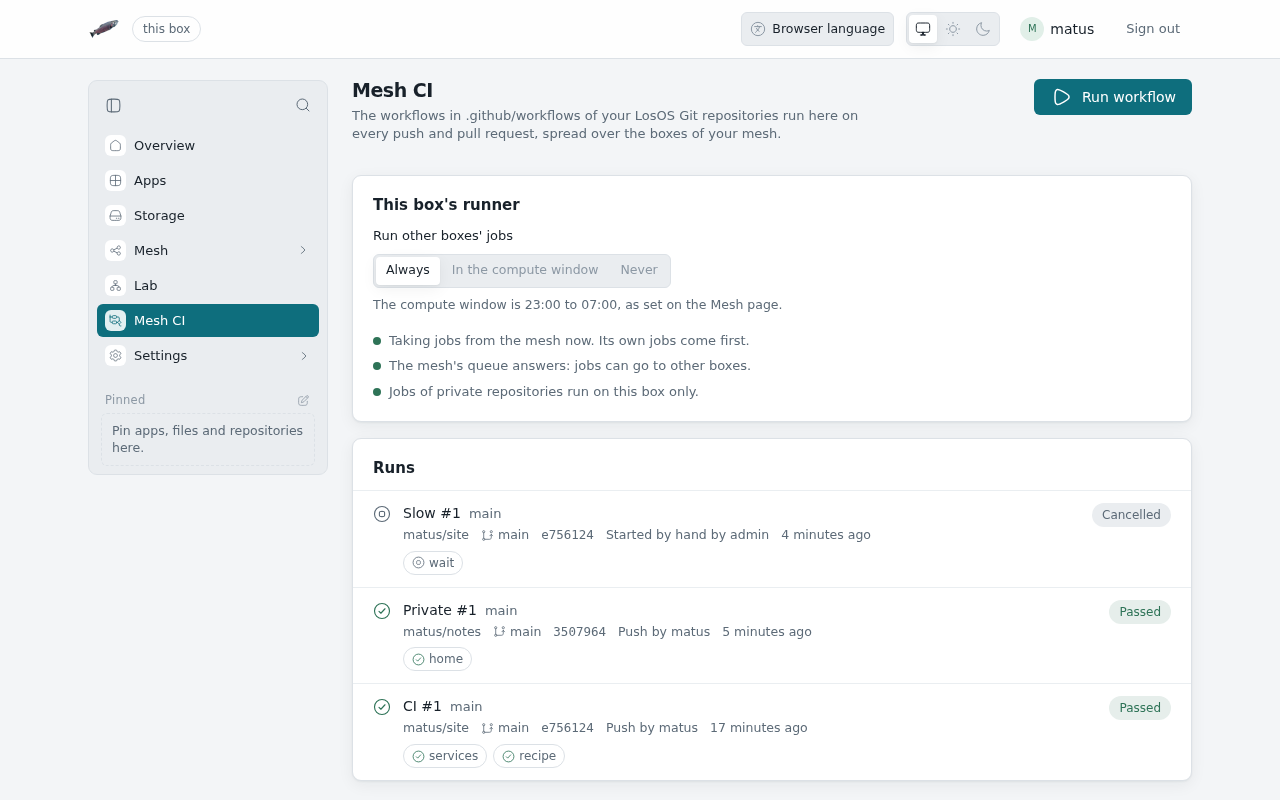Click the Mesh CI sidebar icon
This screenshot has width=1280, height=800.
click(115, 321)
